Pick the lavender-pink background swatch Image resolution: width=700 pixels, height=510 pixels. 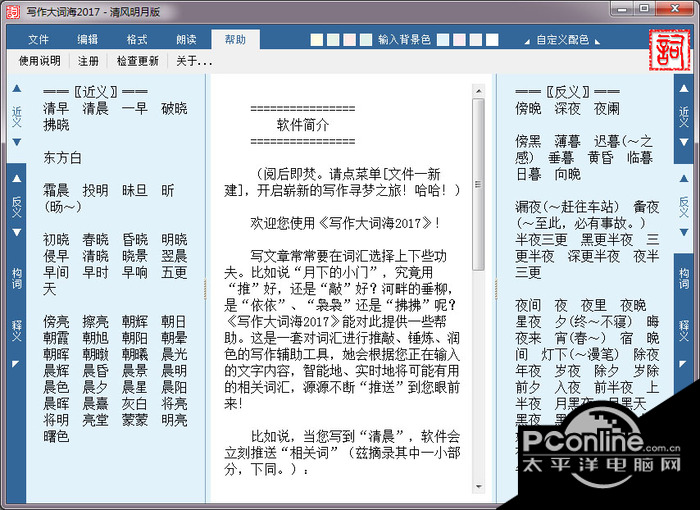(x=459, y=40)
